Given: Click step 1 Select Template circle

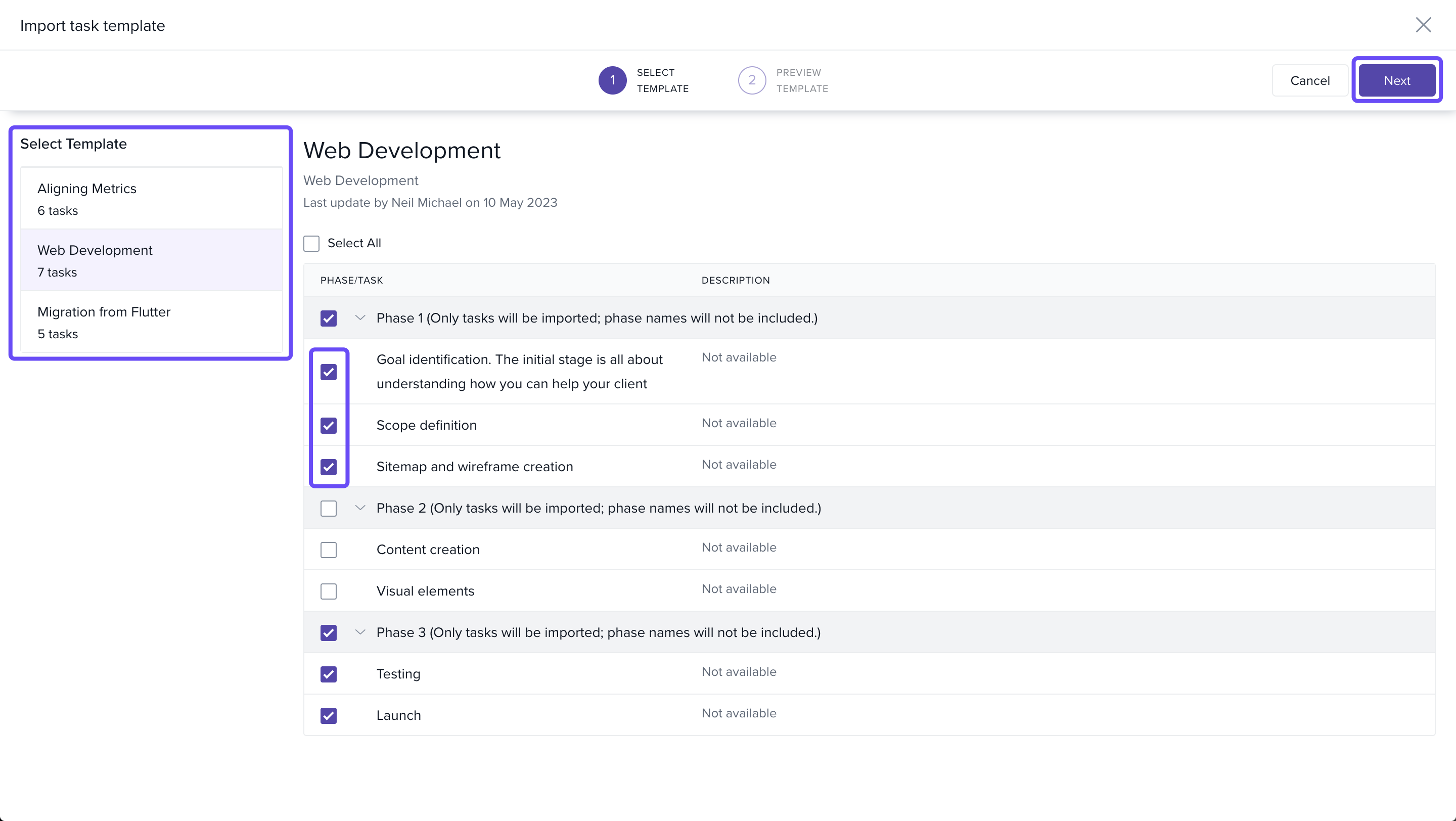Looking at the screenshot, I should (612, 80).
